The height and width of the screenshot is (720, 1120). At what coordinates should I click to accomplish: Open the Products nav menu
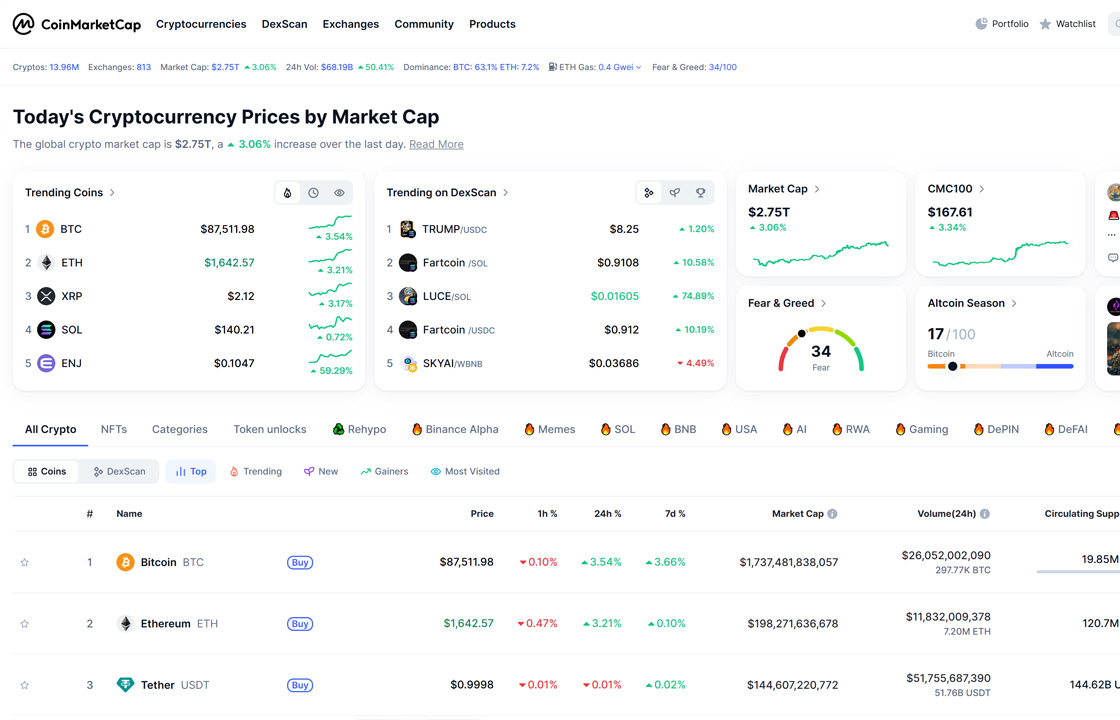pyautogui.click(x=492, y=24)
